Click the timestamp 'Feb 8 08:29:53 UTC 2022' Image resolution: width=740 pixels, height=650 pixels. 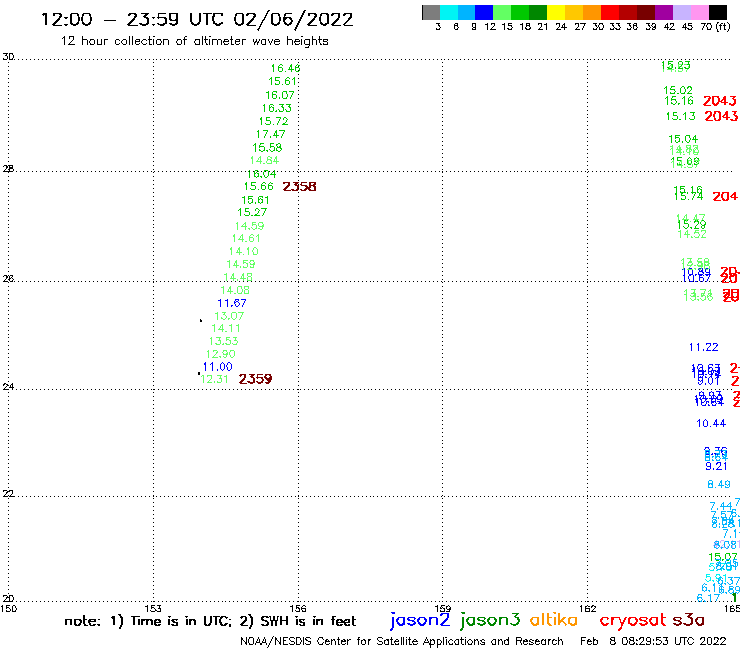(653, 641)
